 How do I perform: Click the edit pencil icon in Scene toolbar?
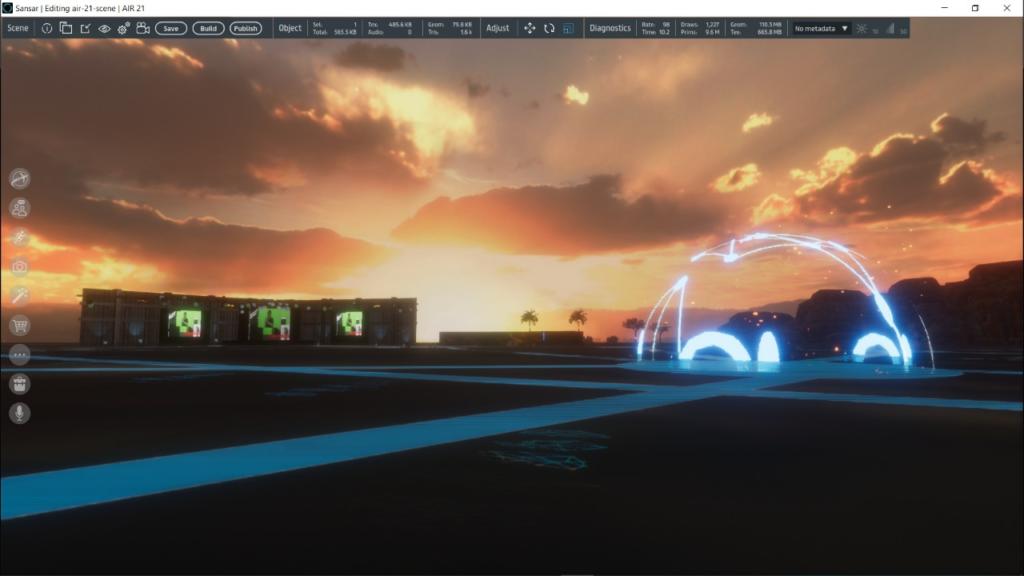[85, 28]
